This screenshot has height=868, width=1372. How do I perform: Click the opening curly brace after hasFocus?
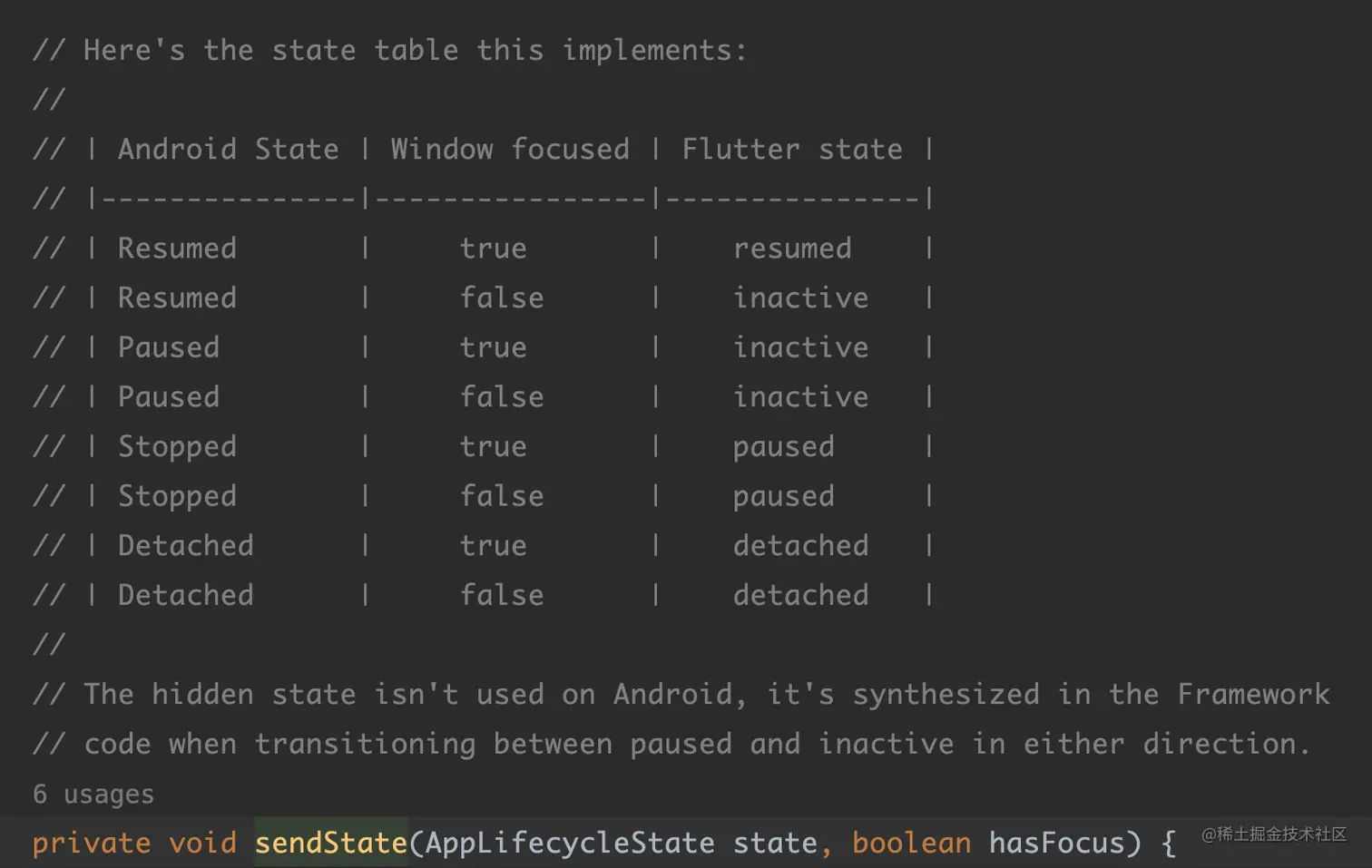pyautogui.click(x=1168, y=844)
